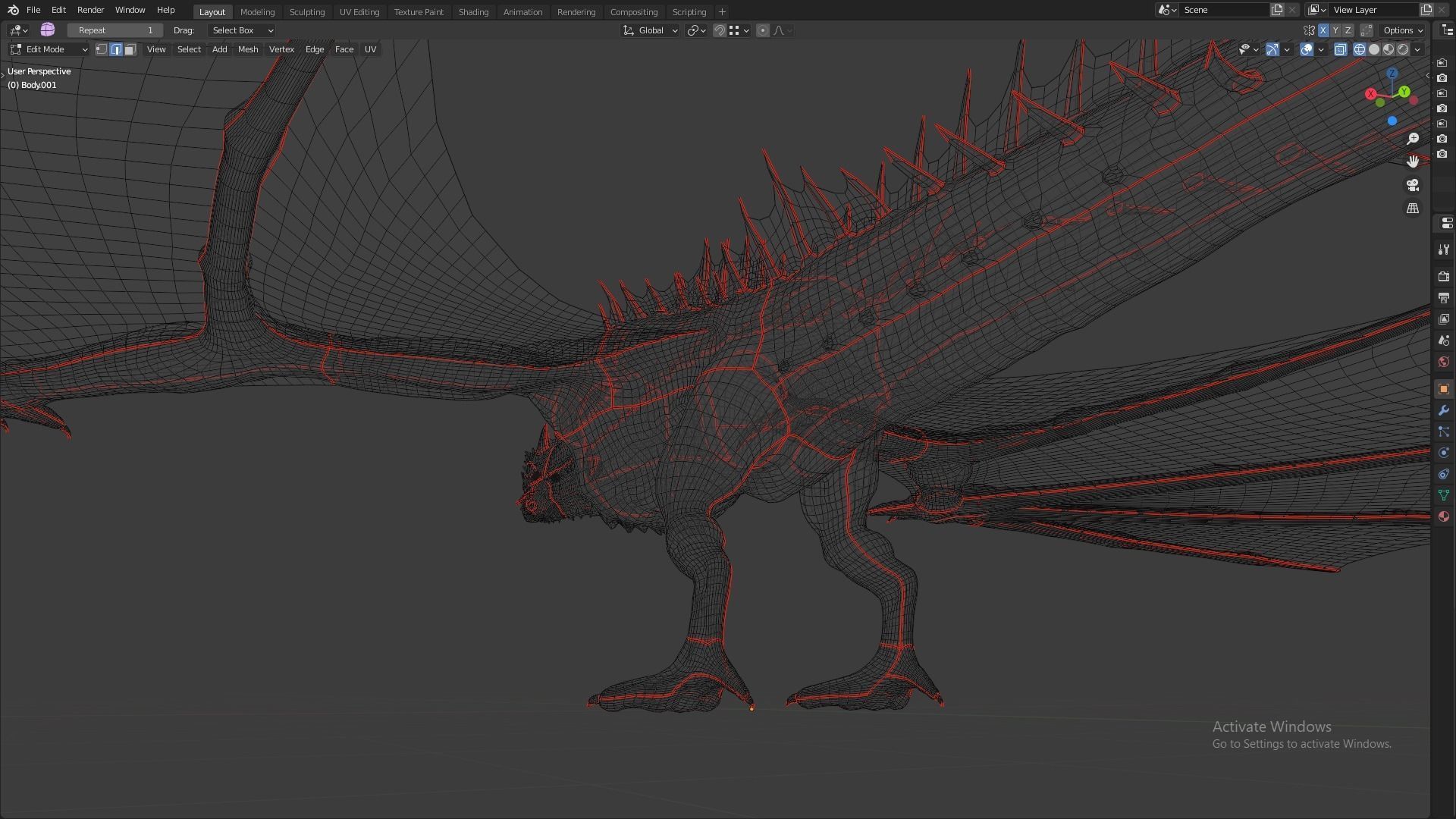This screenshot has width=1456, height=819.
Task: Click the Repeat count field
Action: [x=115, y=30]
